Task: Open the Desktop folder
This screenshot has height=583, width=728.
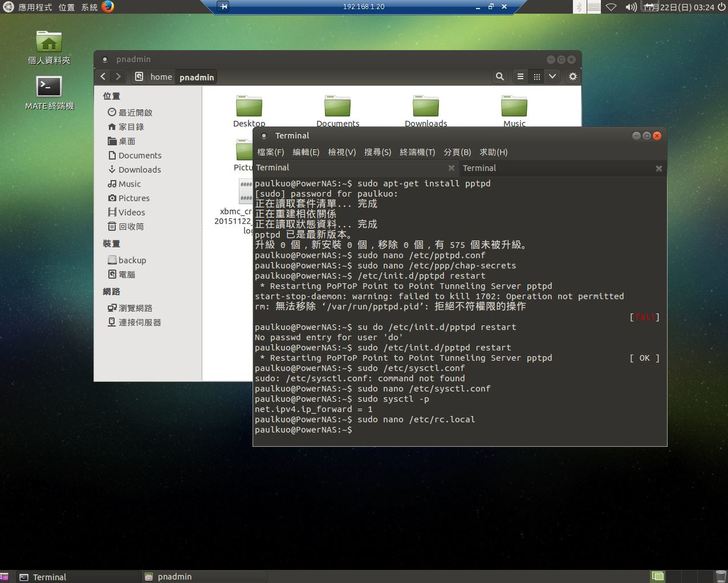Action: coord(249,108)
